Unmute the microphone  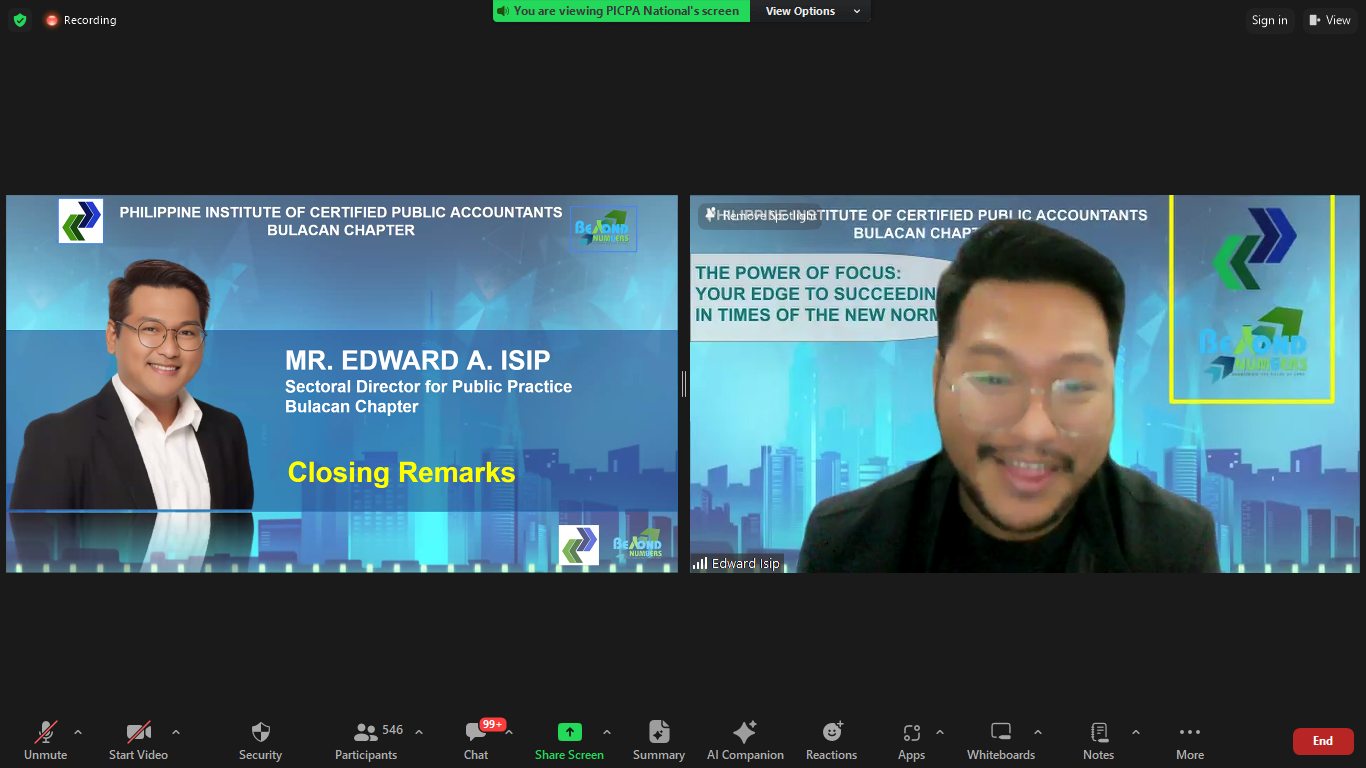click(x=46, y=741)
